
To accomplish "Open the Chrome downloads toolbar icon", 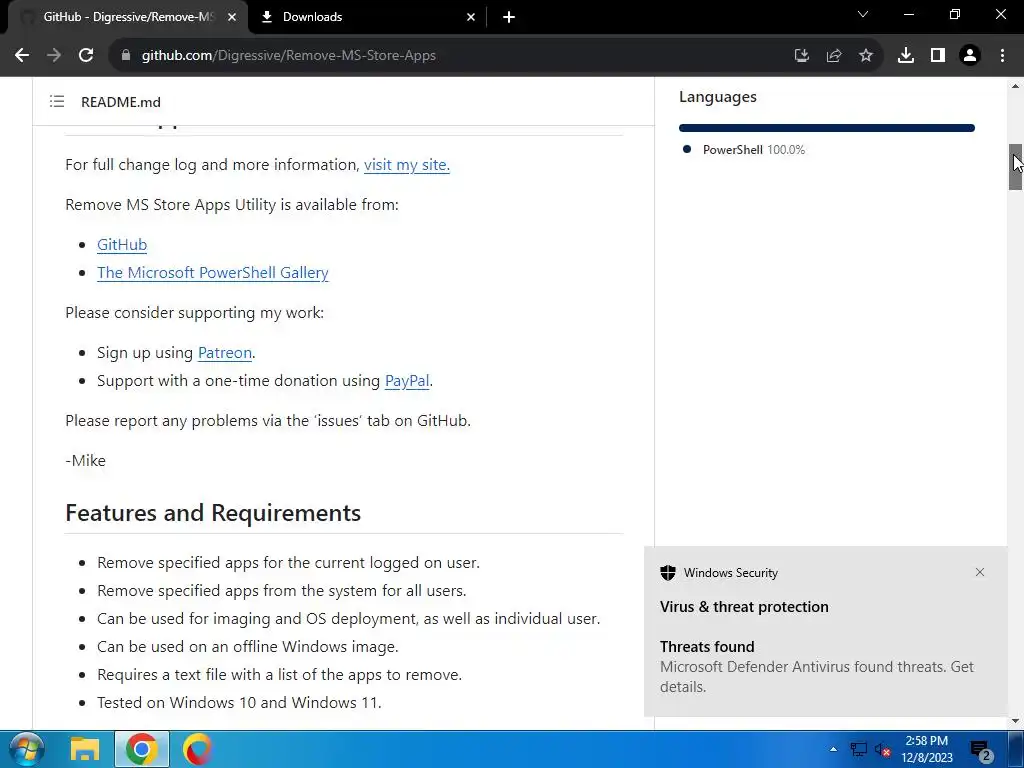I will (x=906, y=56).
